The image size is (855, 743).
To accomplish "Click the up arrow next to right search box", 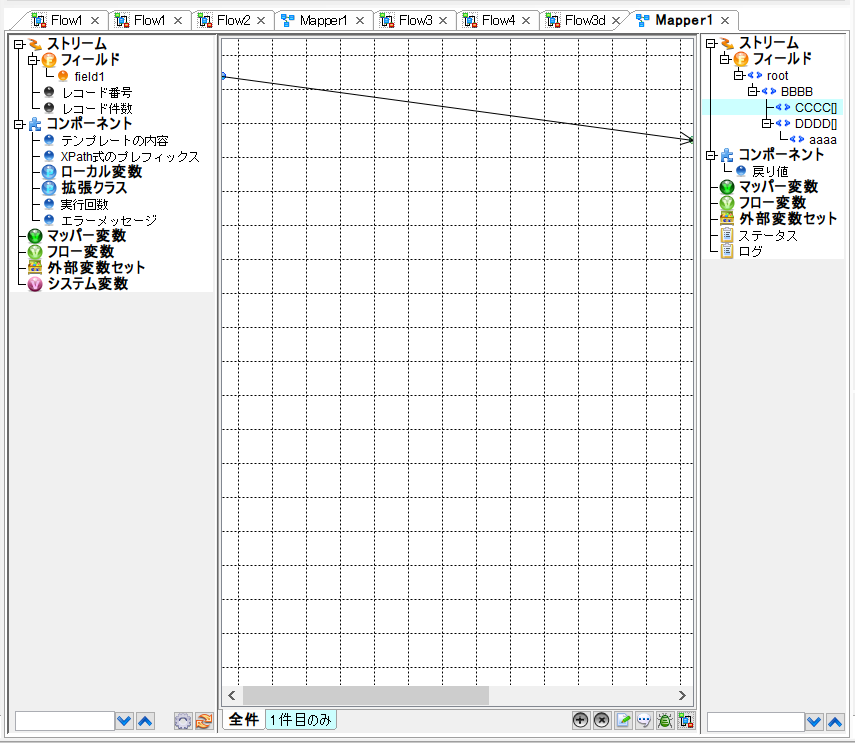I will tap(835, 722).
